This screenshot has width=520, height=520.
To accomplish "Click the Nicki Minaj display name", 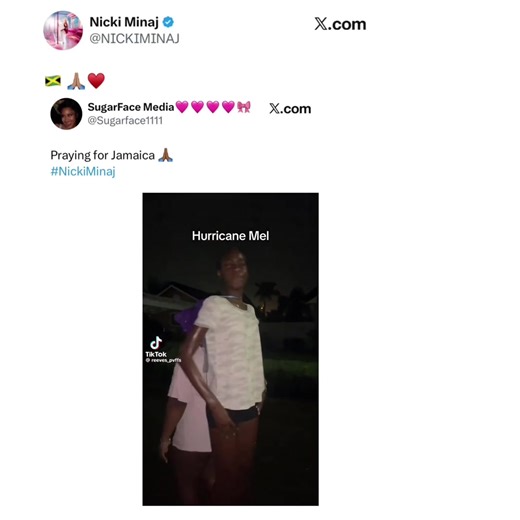I will coord(124,22).
